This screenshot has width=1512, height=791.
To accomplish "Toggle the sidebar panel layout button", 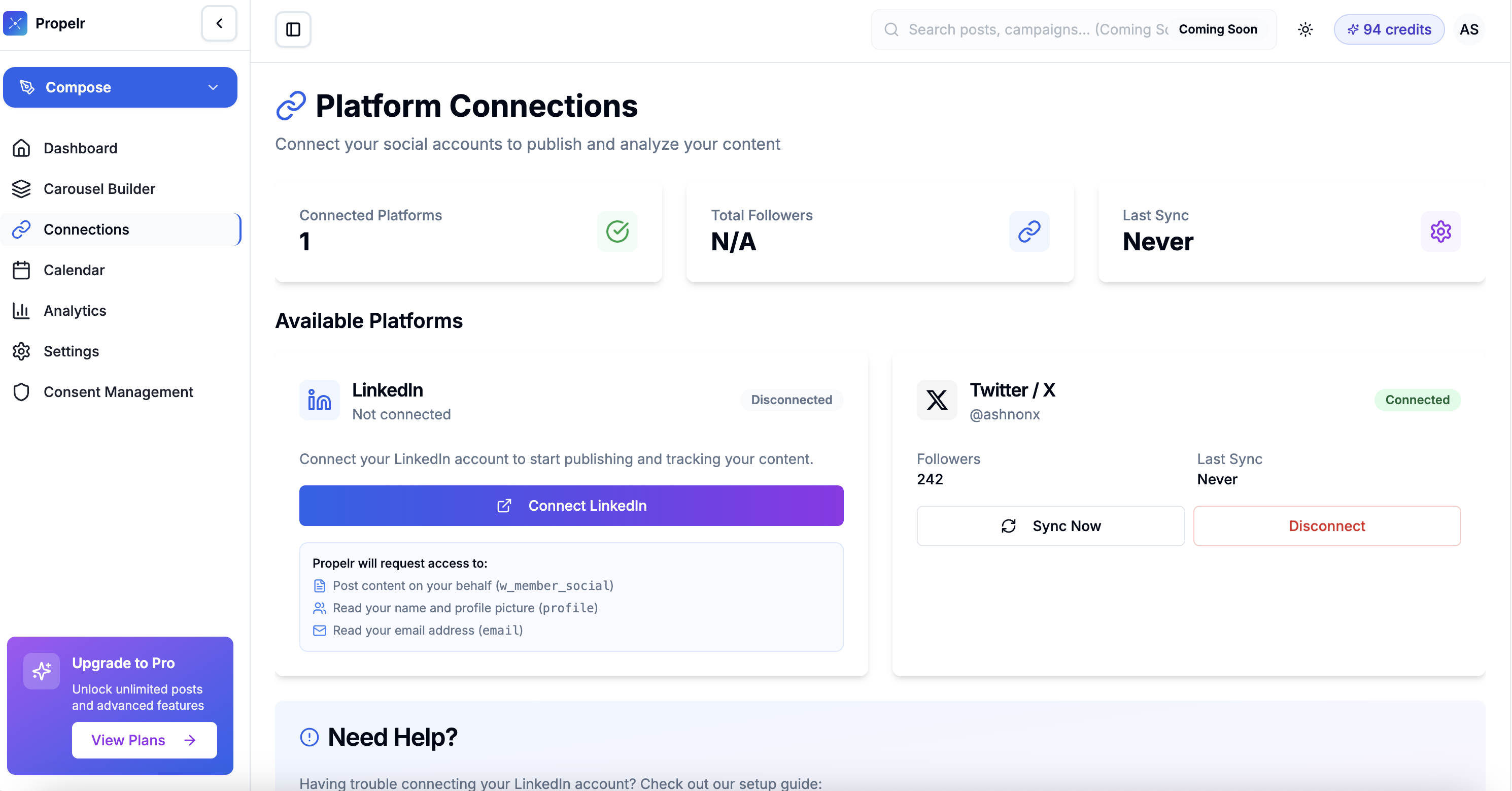I will click(293, 29).
